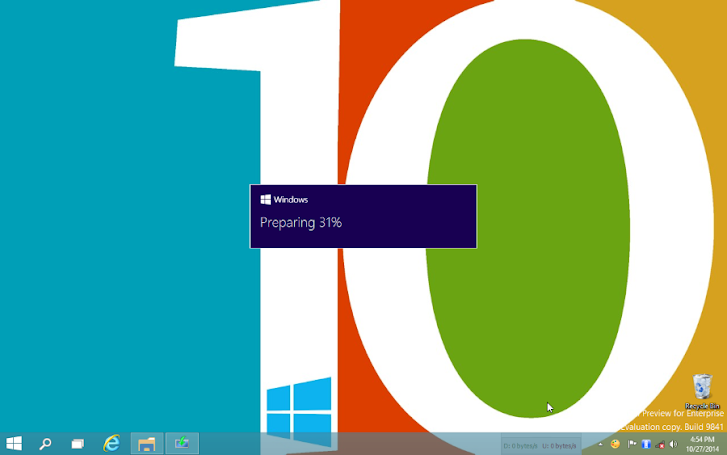This screenshot has height=455, width=727.
Task: Click the blue tray icon beside the flag
Action: [646, 444]
